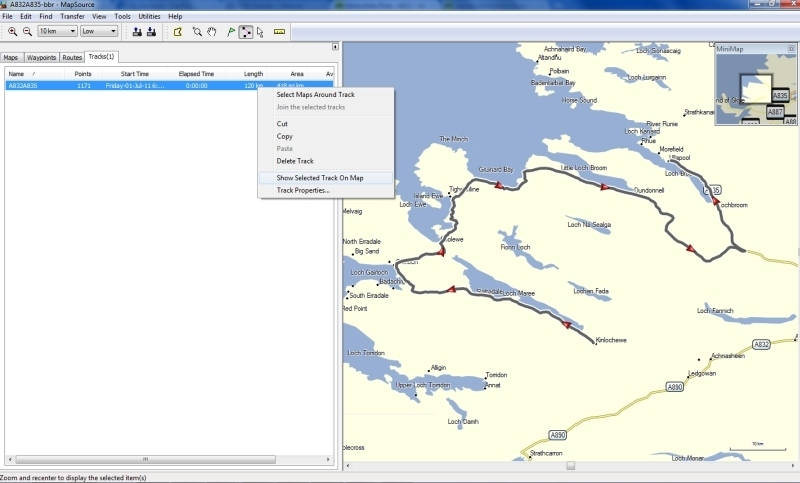Switch to the Routes tab
The width and height of the screenshot is (800, 483).
click(72, 58)
